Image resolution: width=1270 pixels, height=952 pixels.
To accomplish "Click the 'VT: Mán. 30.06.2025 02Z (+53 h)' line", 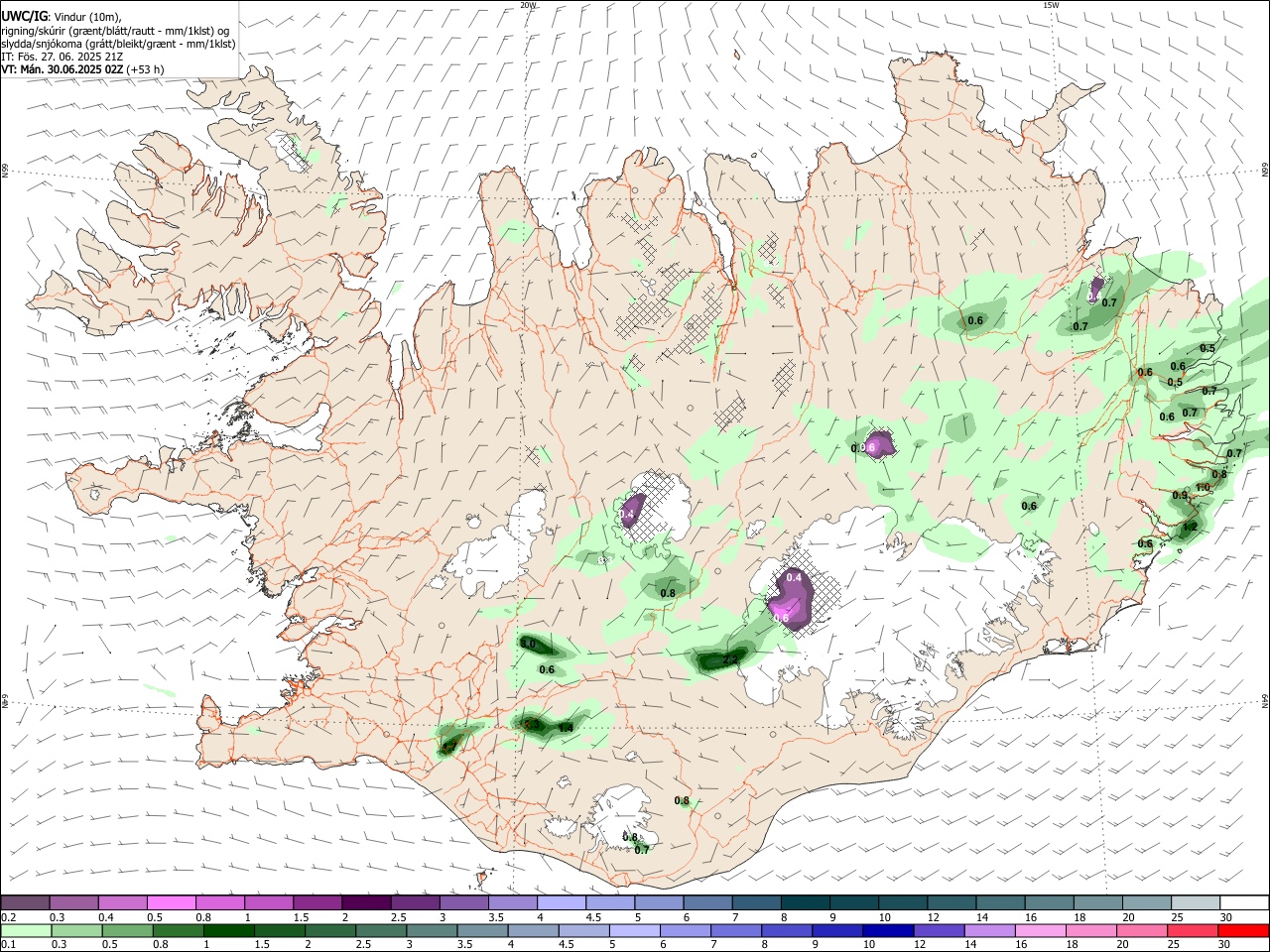I will (x=82, y=69).
